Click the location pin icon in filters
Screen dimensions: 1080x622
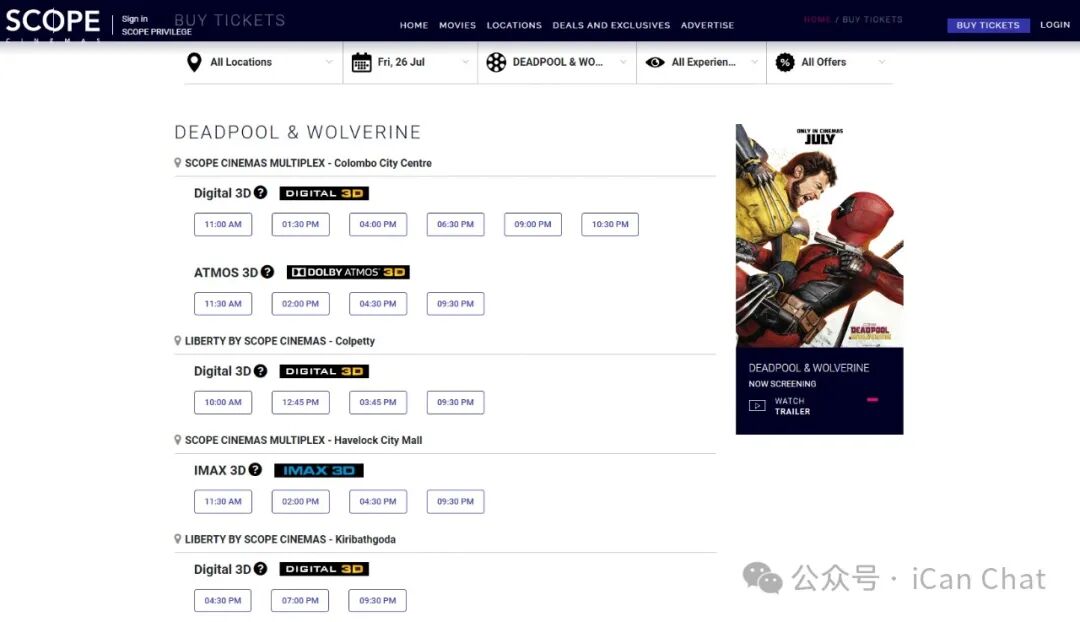click(x=194, y=62)
